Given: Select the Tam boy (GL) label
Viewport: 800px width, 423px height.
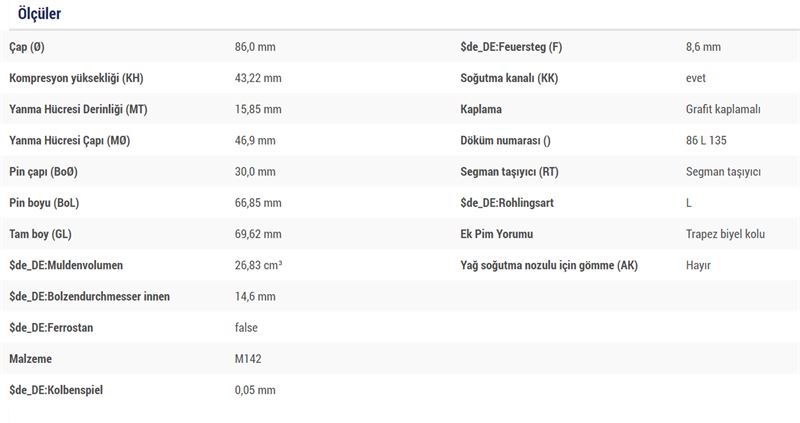Looking at the screenshot, I should tap(40, 234).
